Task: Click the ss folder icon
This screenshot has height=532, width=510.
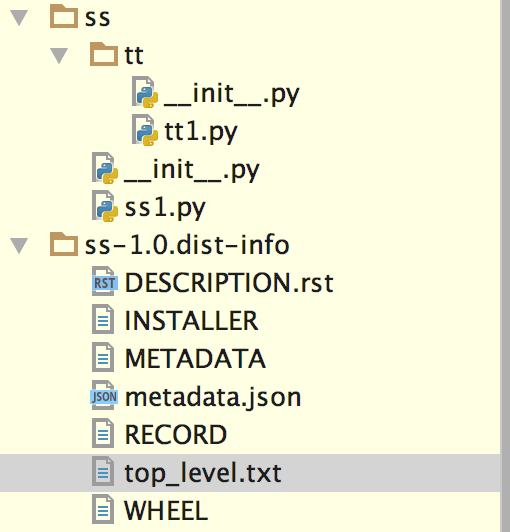Action: pyautogui.click(x=64, y=16)
